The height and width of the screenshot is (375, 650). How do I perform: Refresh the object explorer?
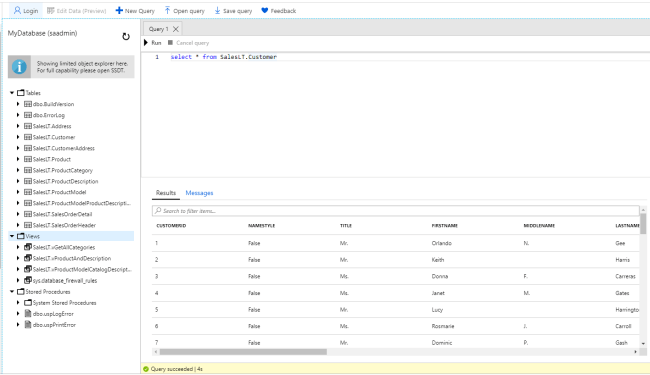126,36
